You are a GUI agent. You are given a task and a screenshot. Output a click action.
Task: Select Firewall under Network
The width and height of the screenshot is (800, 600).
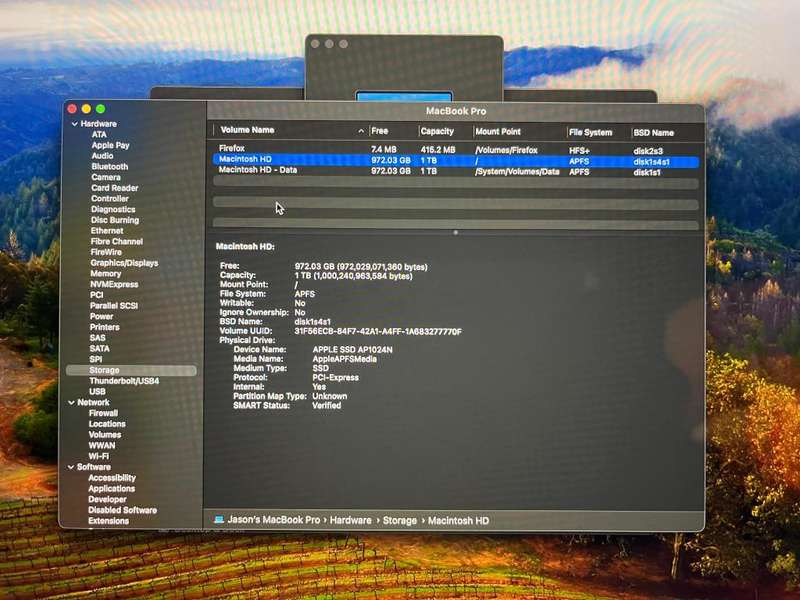[103, 413]
